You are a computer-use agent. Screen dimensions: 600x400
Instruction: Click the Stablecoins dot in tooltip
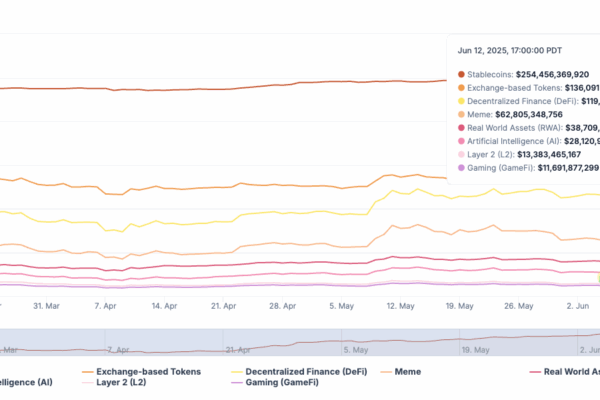tap(461, 74)
